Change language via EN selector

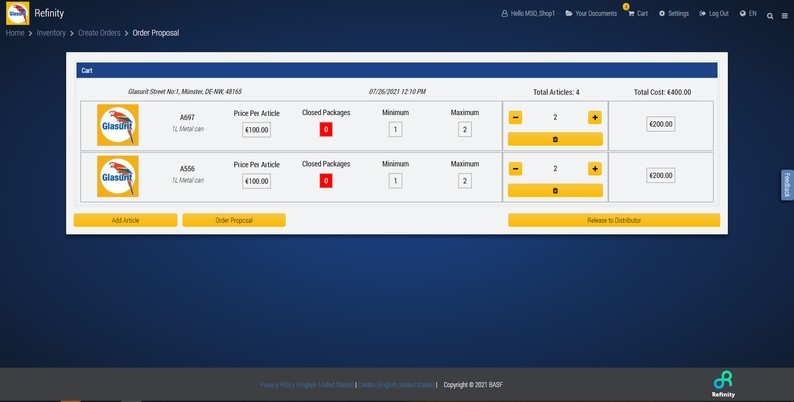coord(748,14)
